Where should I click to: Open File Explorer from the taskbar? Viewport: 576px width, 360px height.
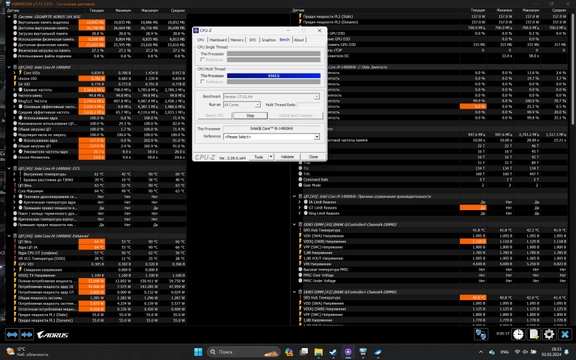(318, 352)
